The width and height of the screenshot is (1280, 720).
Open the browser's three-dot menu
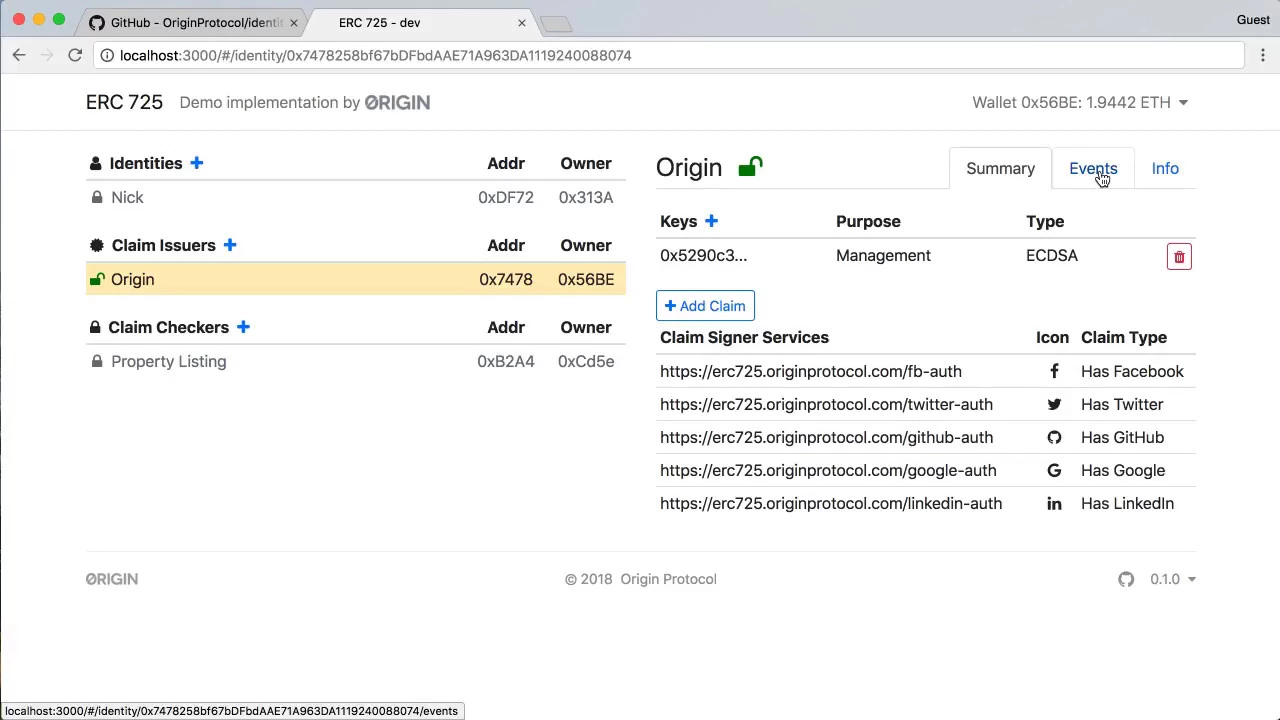pyautogui.click(x=1263, y=55)
